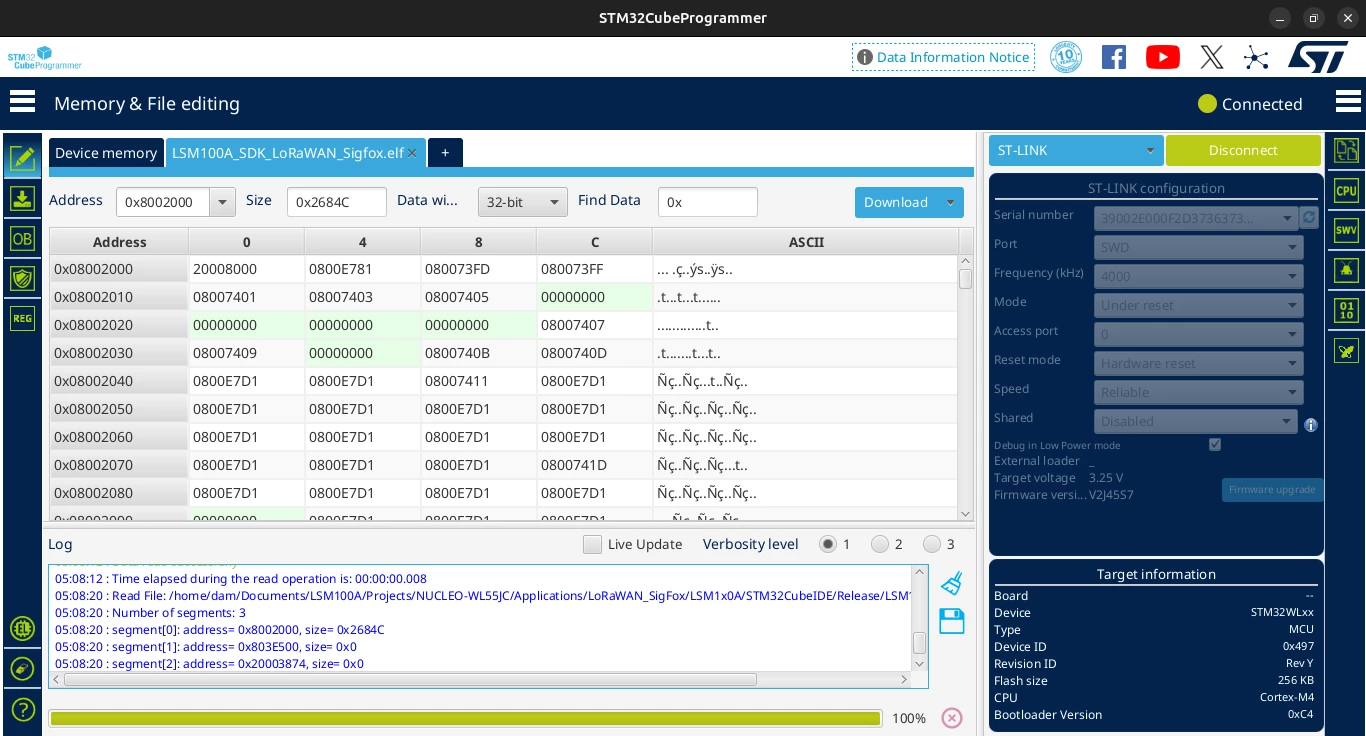Click the Address input field
The image size is (1366, 736).
point(163,202)
